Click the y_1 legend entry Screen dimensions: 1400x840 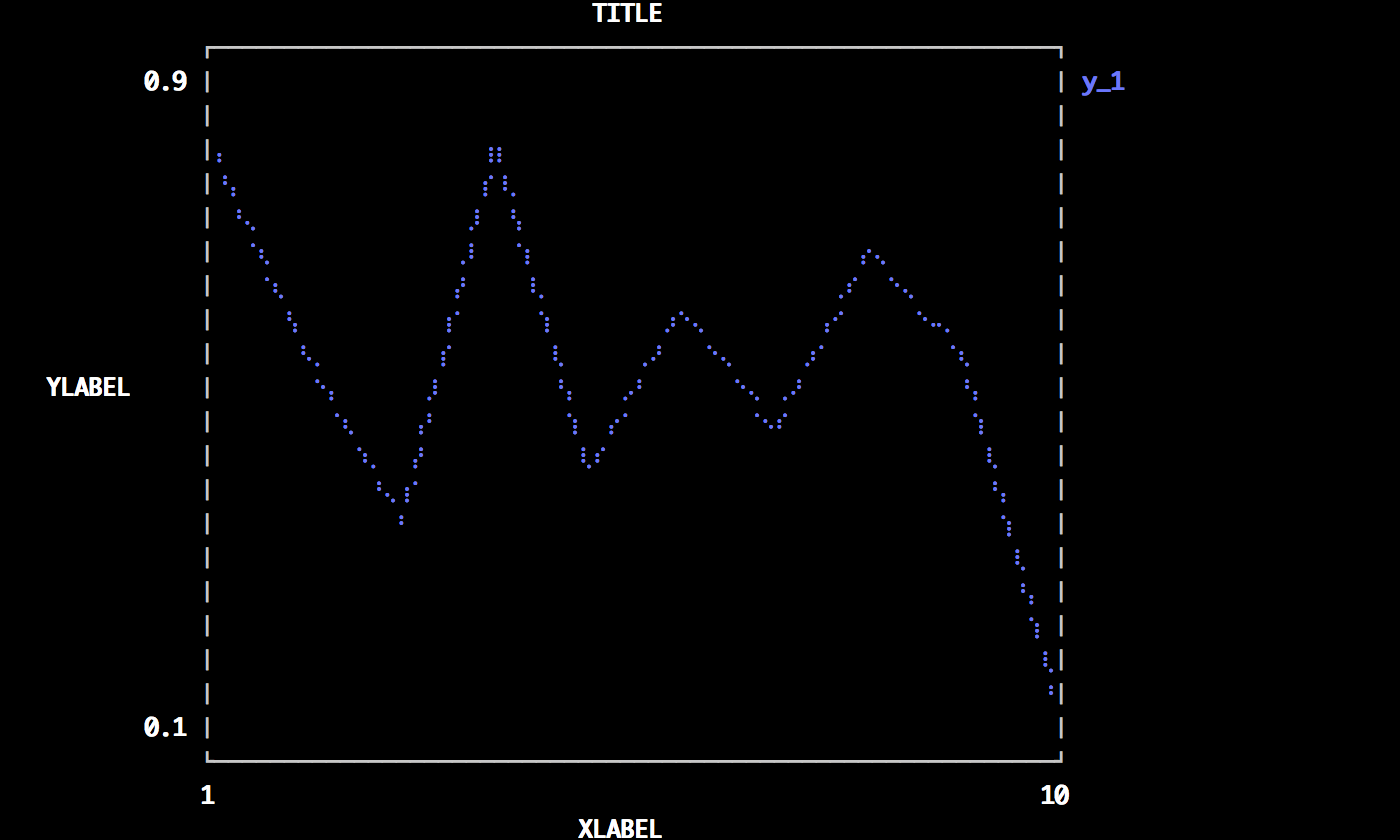click(x=1103, y=82)
